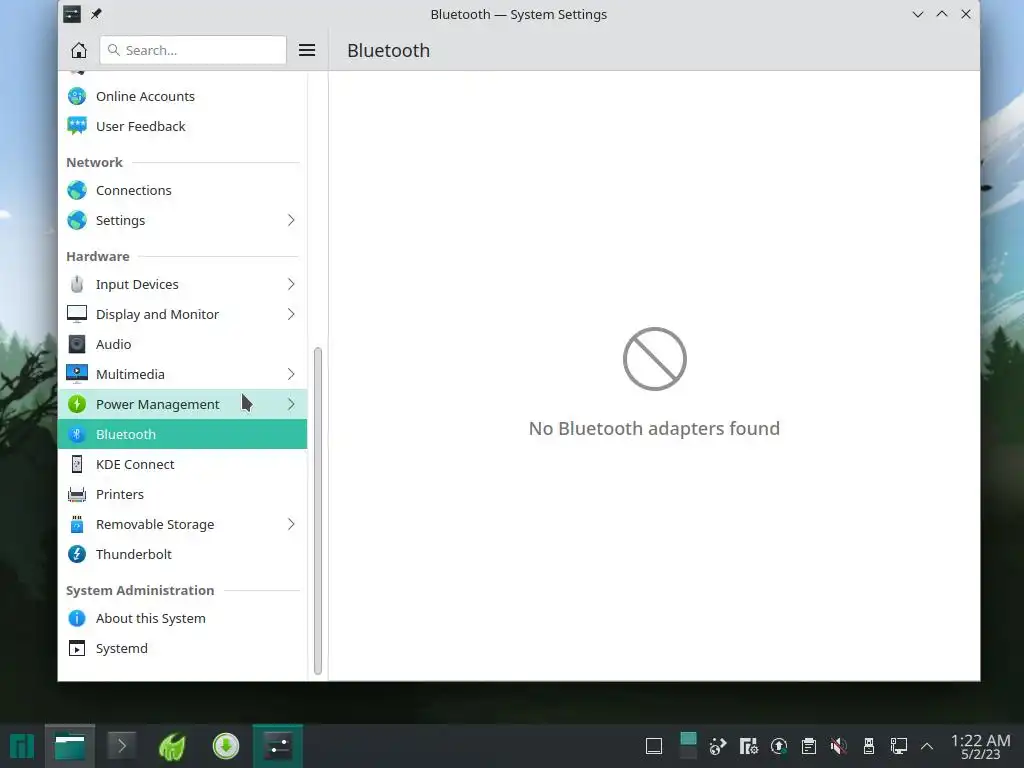Open Power Management settings

(182, 404)
